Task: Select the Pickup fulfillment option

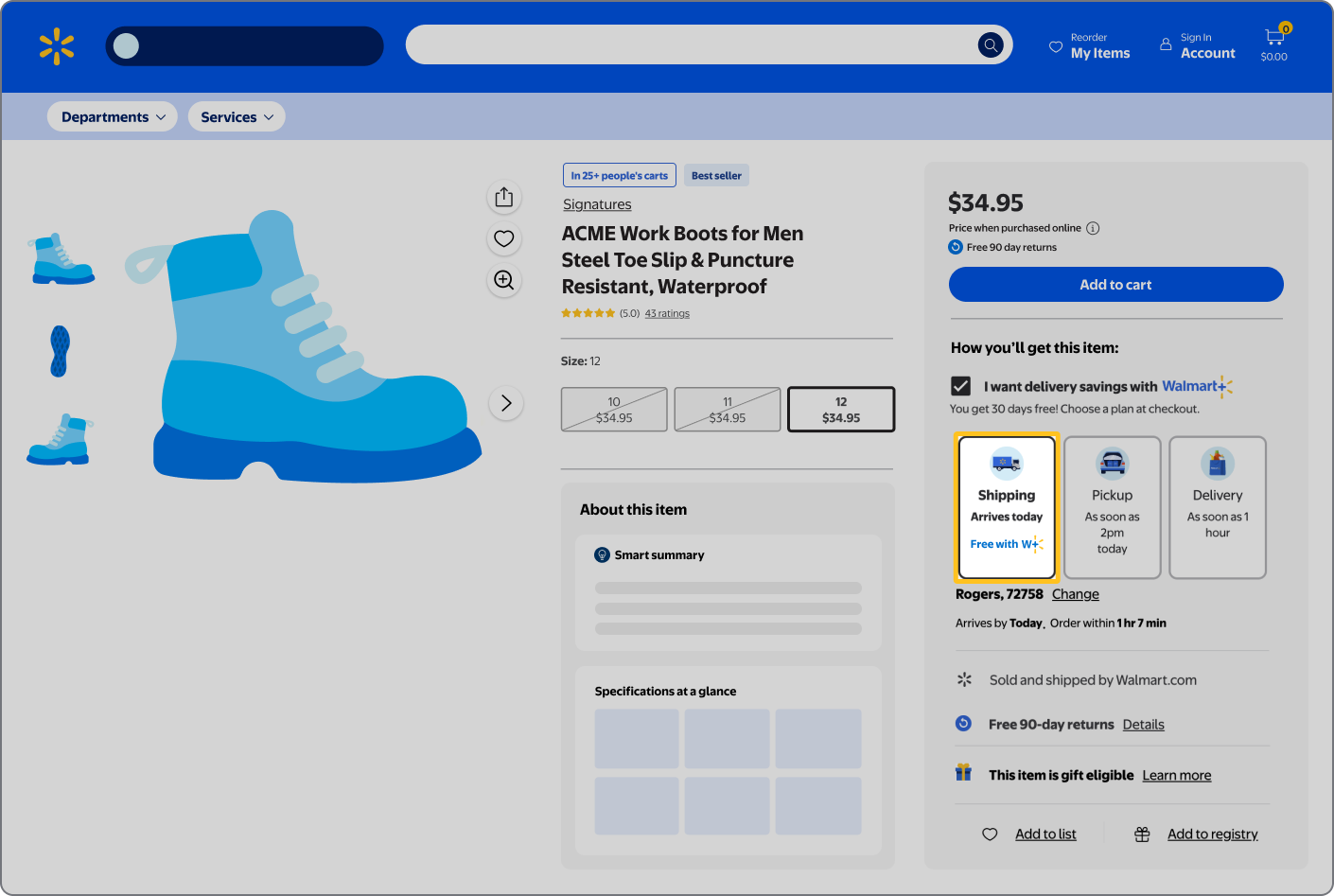Action: [x=1112, y=507]
